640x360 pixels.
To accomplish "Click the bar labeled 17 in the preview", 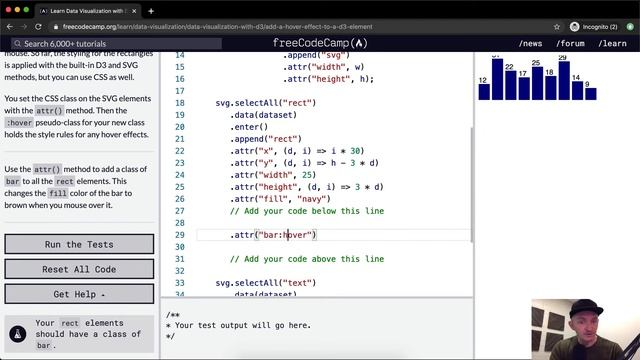I will pos(524,89).
